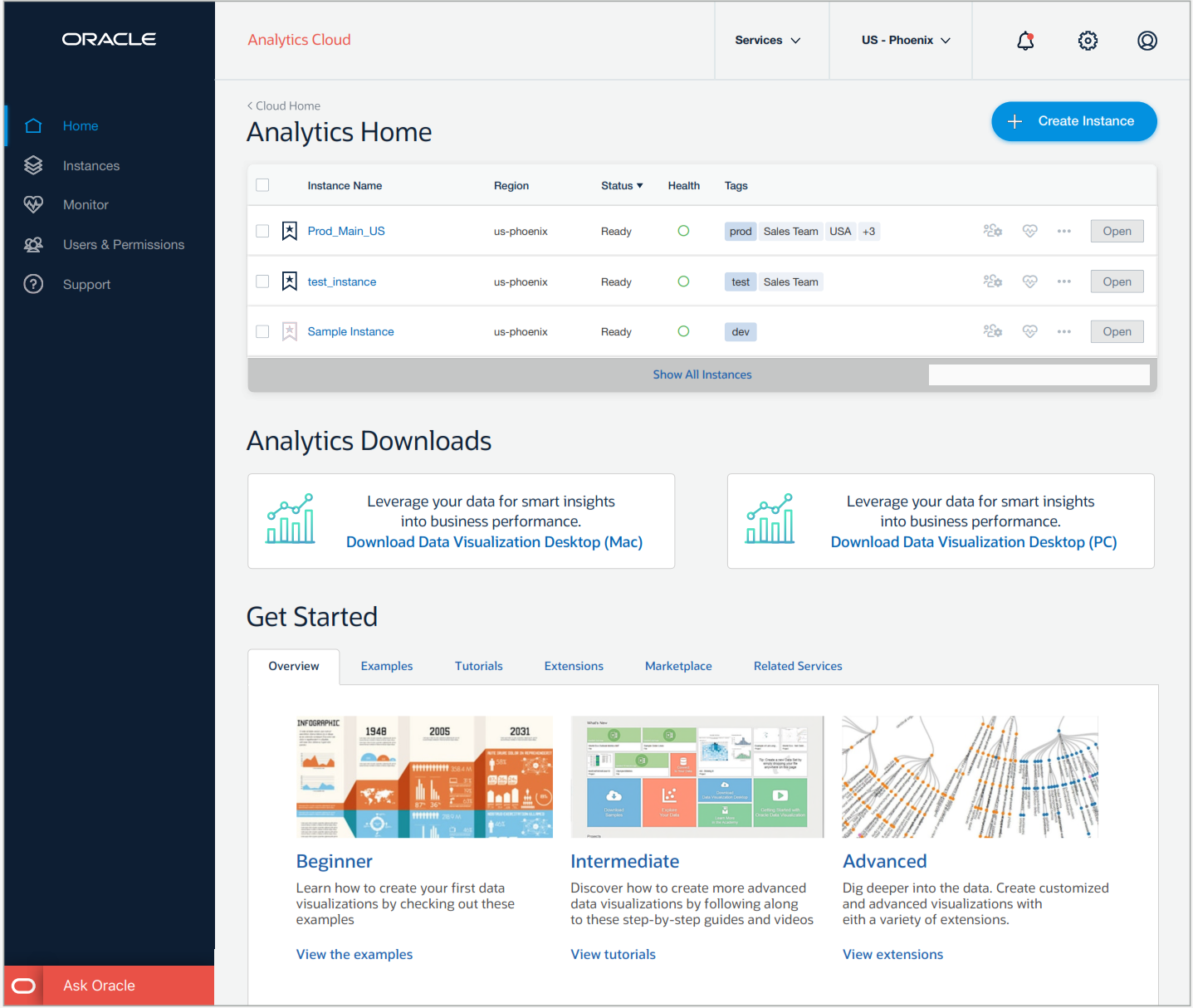
Task: Expand the Services dropdown menu
Action: [x=767, y=41]
